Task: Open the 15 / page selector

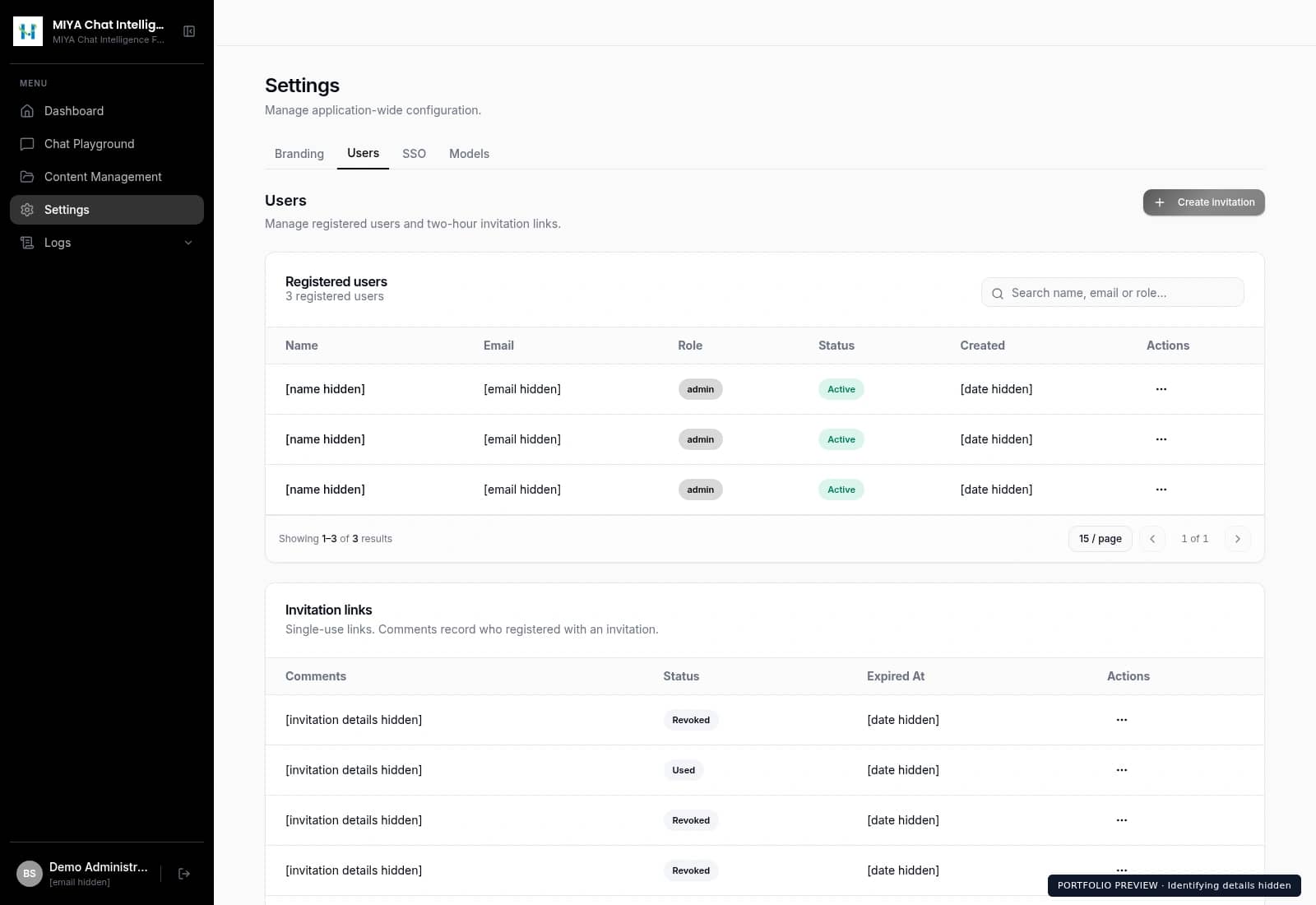Action: [1101, 539]
